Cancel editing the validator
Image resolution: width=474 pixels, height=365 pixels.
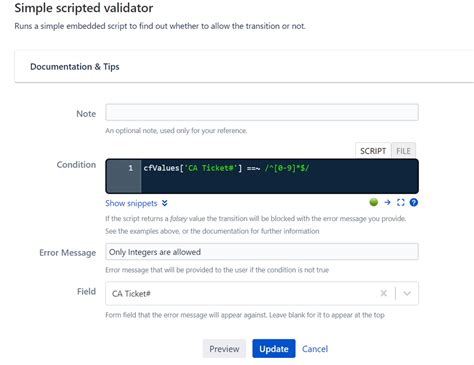click(x=315, y=349)
